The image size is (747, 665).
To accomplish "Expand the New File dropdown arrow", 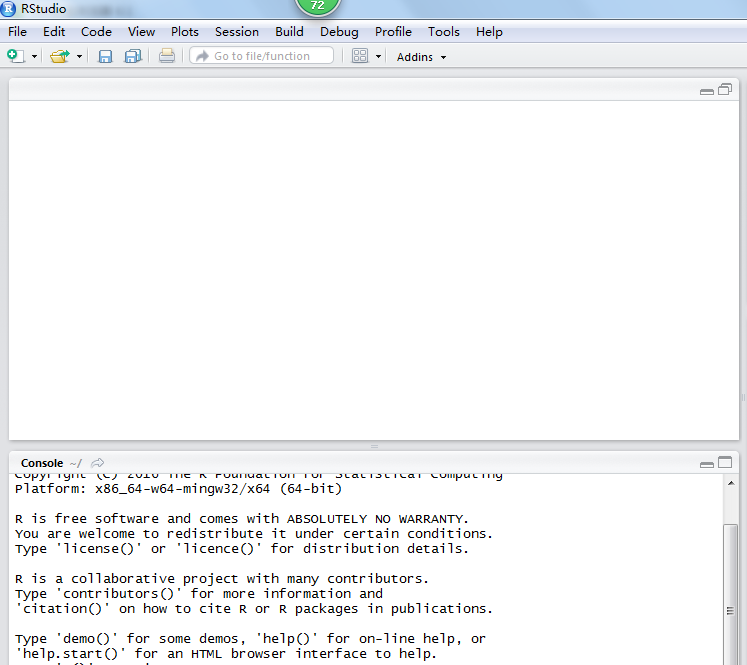I will [34, 57].
